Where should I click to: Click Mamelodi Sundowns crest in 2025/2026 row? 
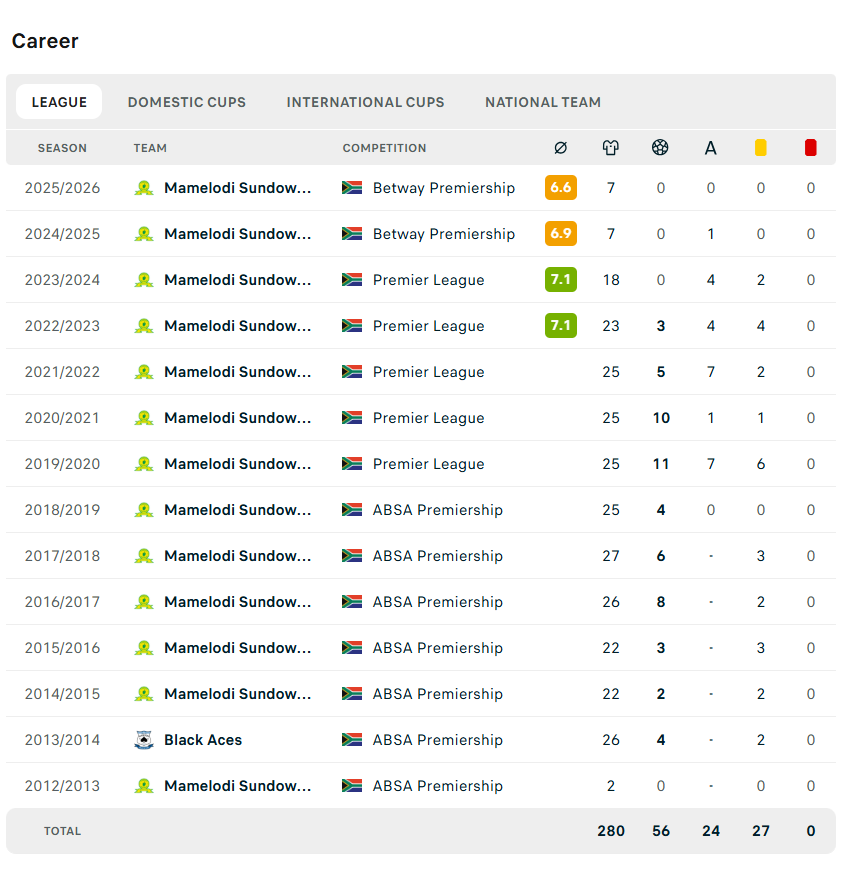point(144,188)
